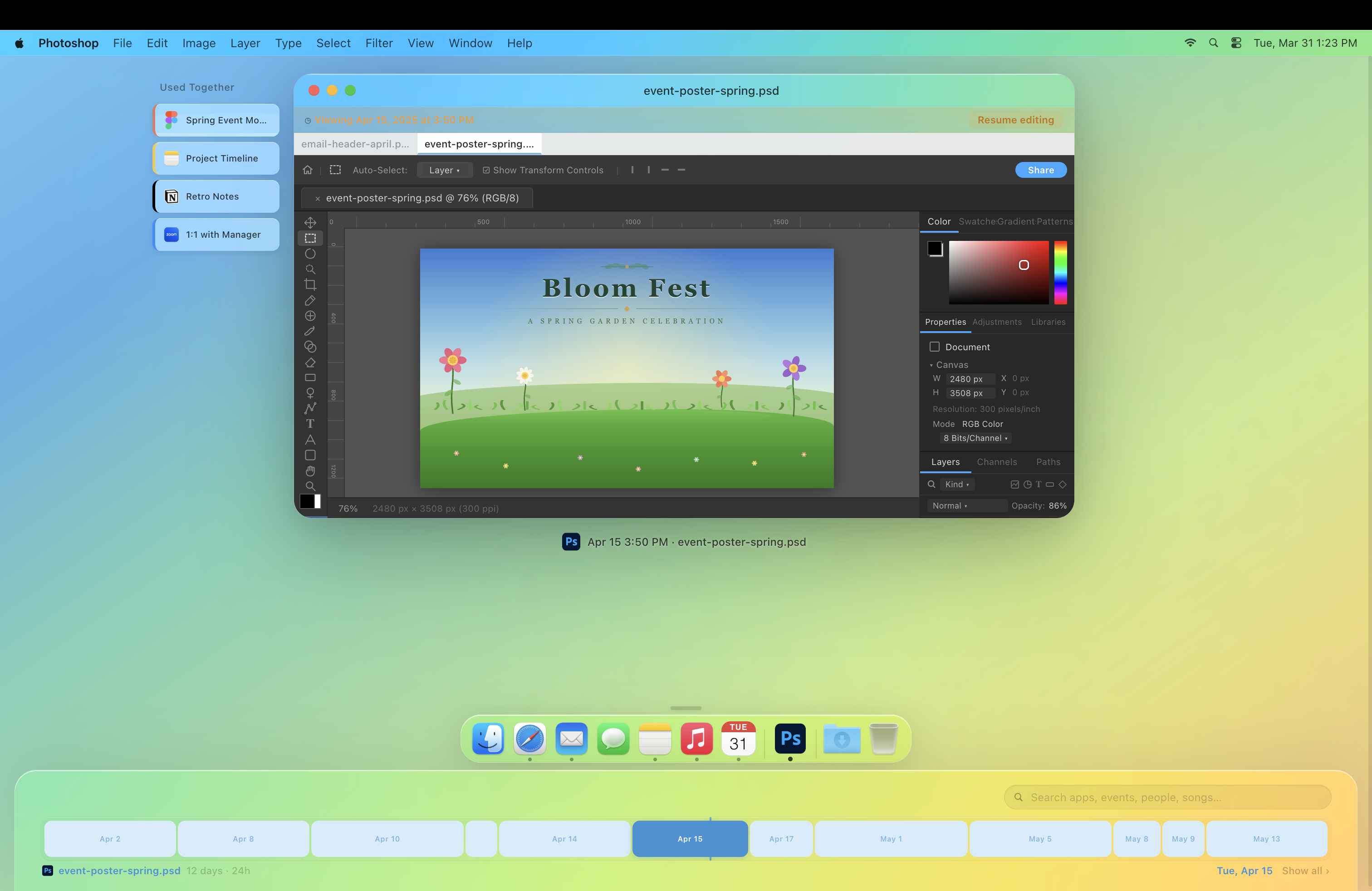This screenshot has width=1372, height=891.
Task: Click the Share button
Action: (x=1040, y=170)
